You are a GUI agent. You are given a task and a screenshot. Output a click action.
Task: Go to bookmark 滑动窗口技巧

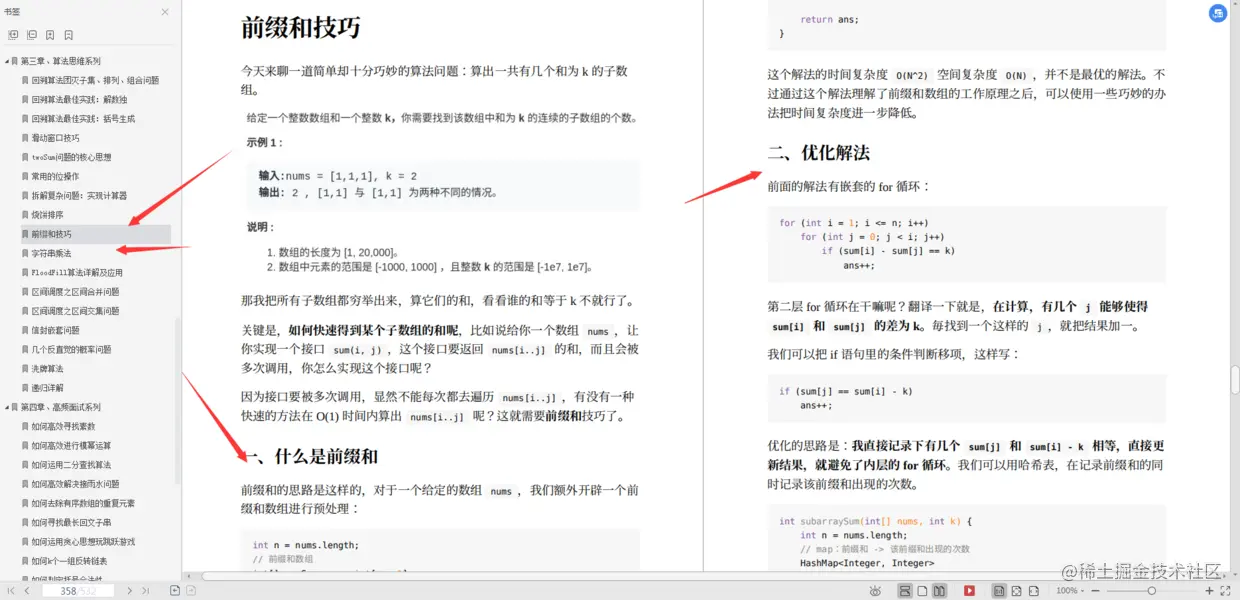tap(55, 138)
